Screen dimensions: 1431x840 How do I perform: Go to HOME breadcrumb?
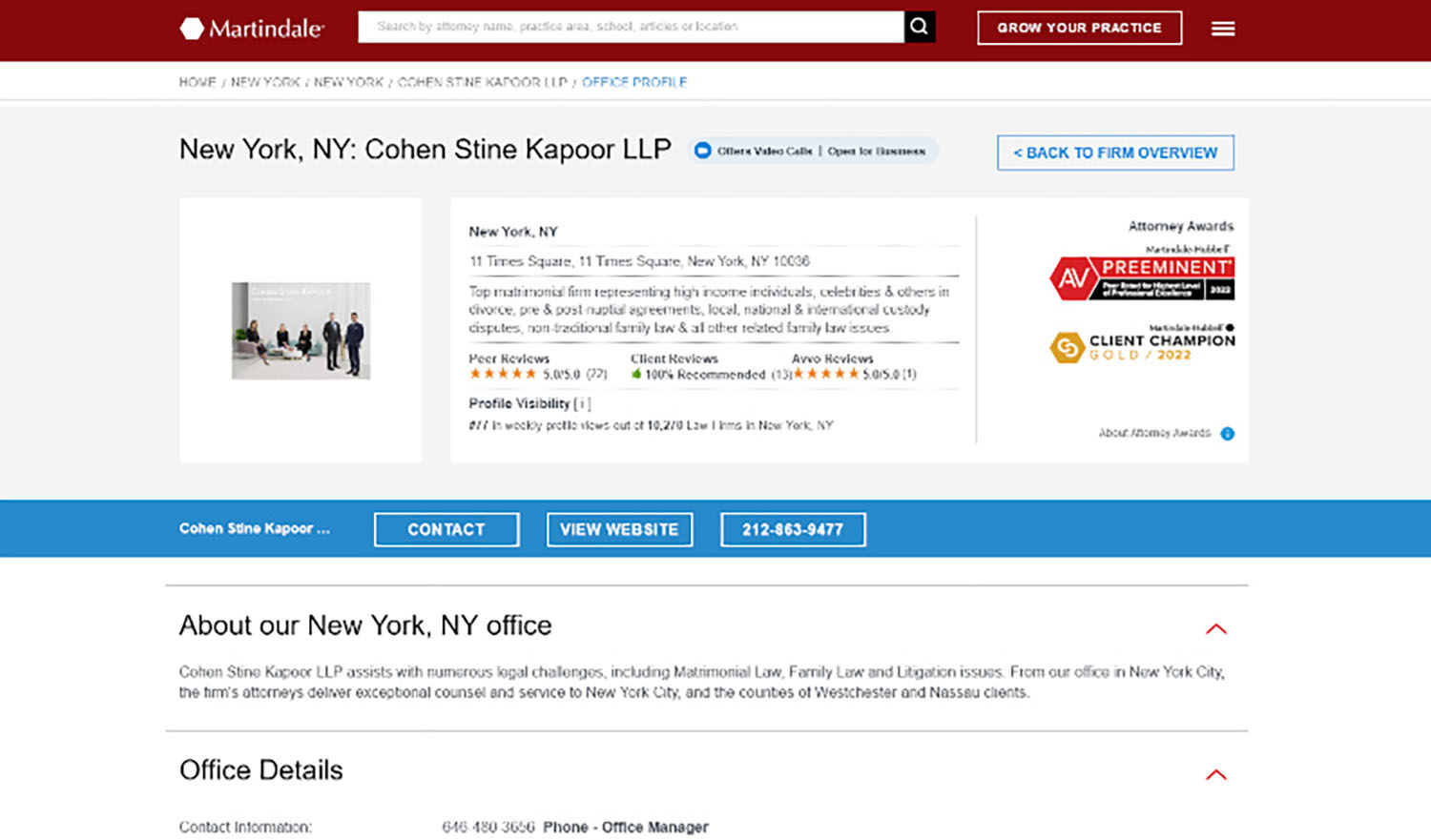click(x=197, y=83)
